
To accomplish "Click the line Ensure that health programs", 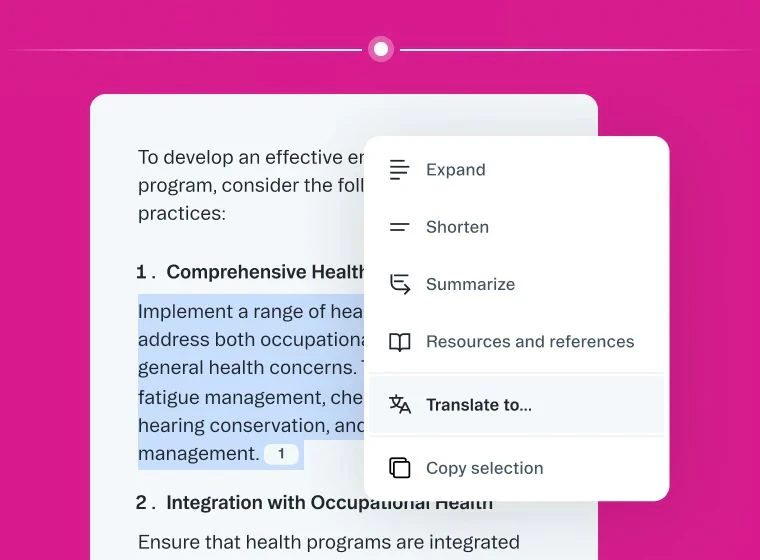I will pos(329,542).
